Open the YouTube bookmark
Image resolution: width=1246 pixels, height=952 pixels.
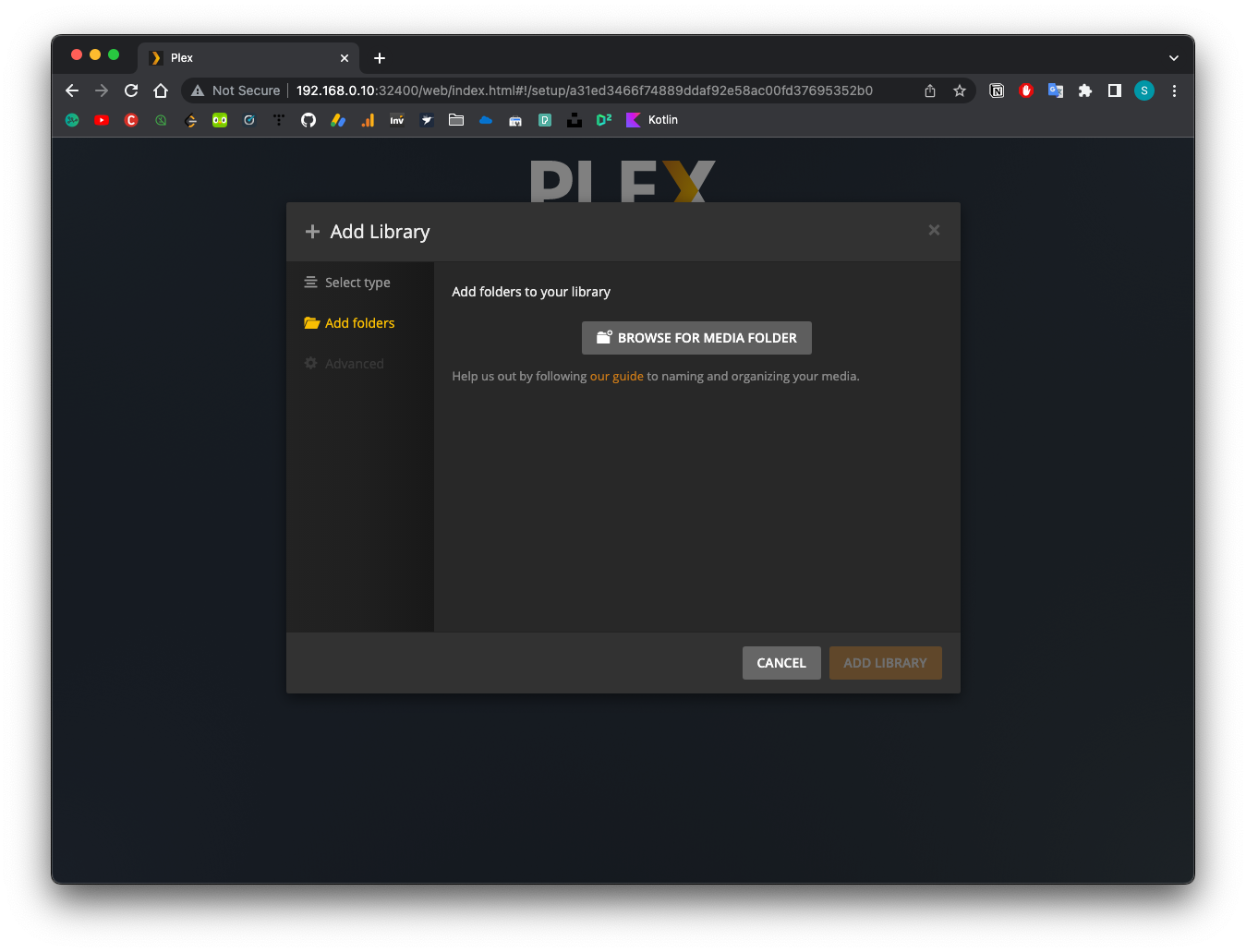click(102, 120)
